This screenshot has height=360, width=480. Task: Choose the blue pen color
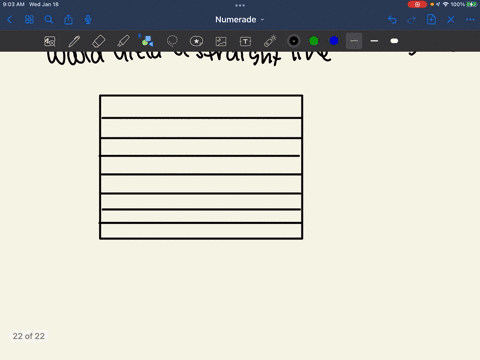(x=334, y=41)
